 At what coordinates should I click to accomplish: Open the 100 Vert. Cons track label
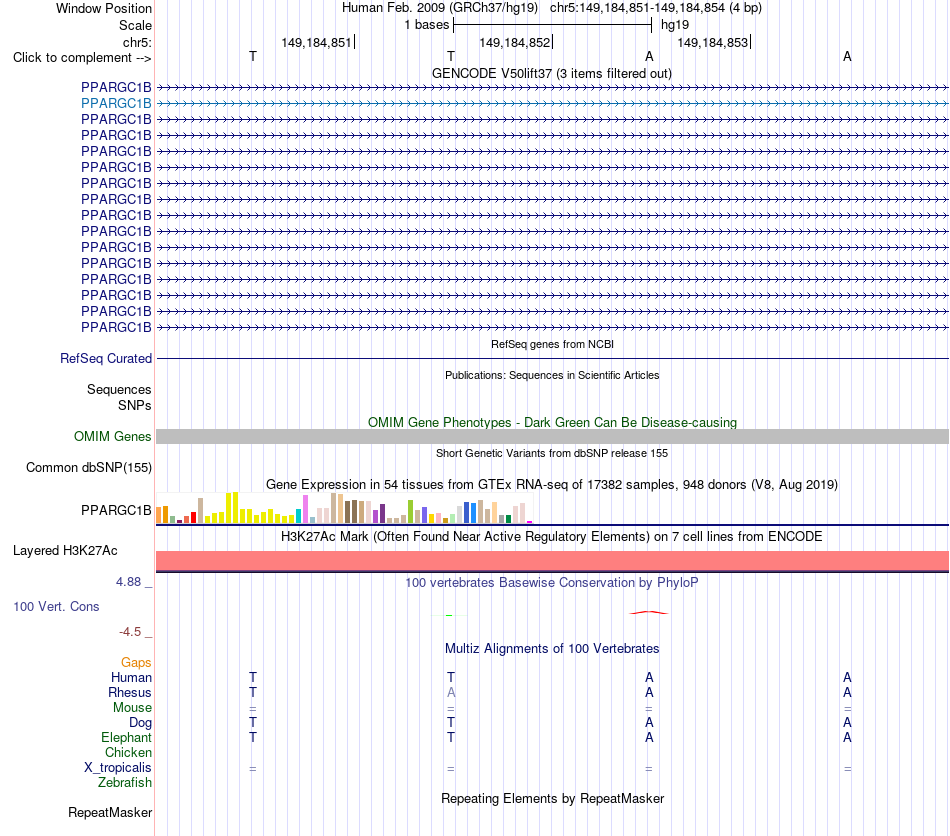coord(56,606)
